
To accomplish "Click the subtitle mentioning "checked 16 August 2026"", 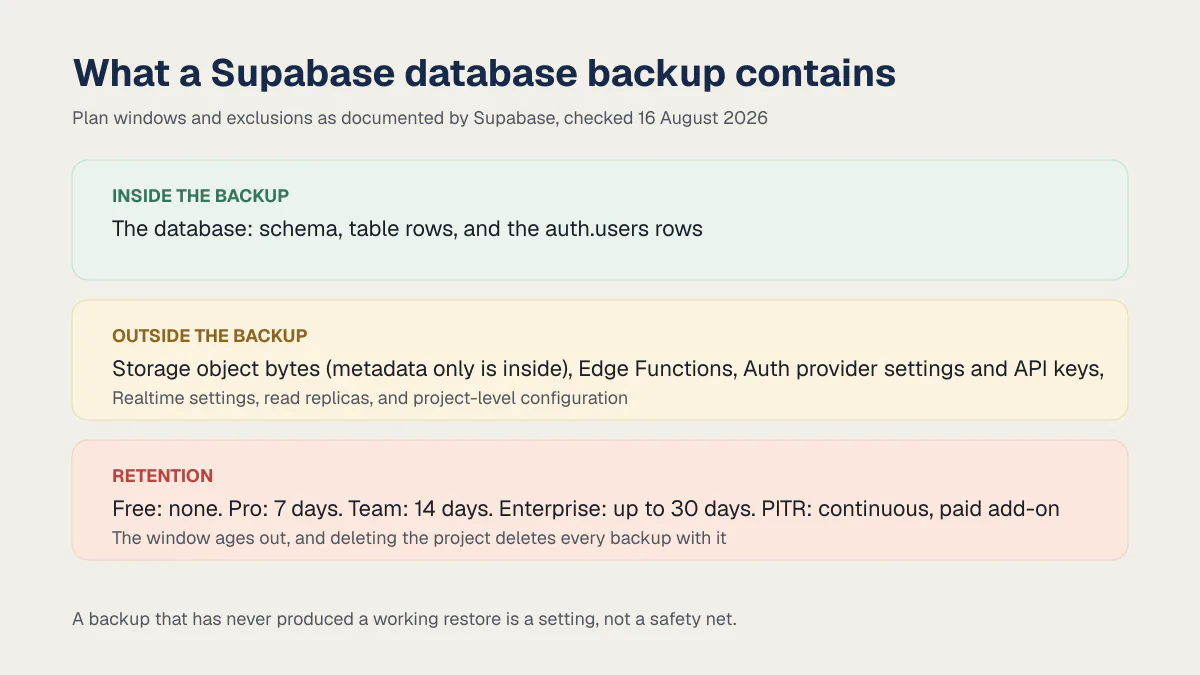I will (x=420, y=118).
